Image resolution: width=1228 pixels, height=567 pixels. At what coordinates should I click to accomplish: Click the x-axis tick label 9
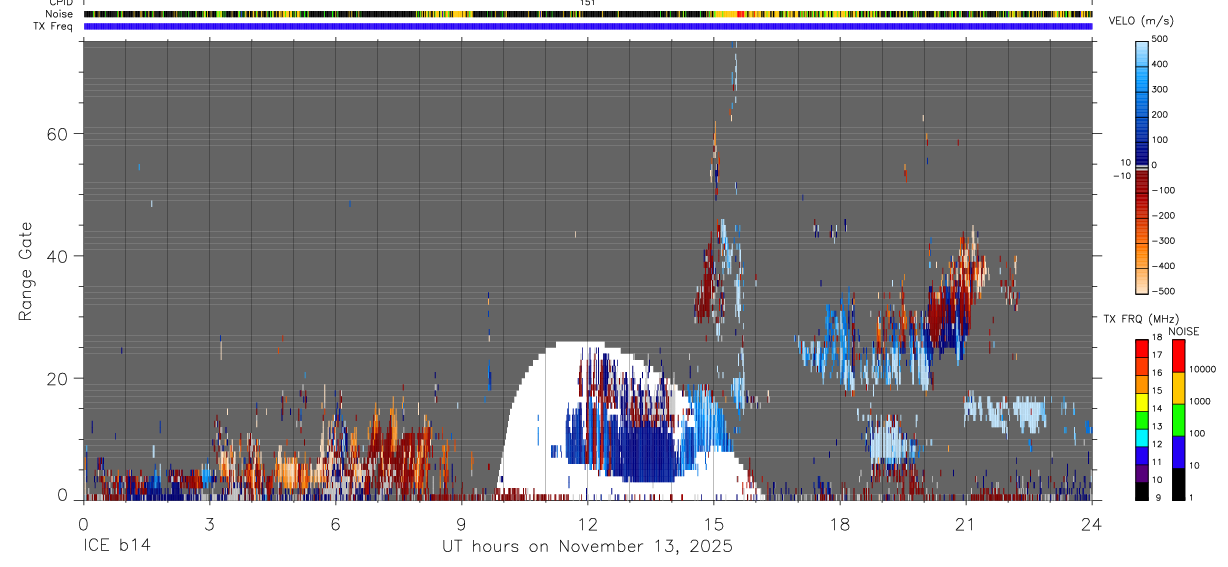(462, 523)
